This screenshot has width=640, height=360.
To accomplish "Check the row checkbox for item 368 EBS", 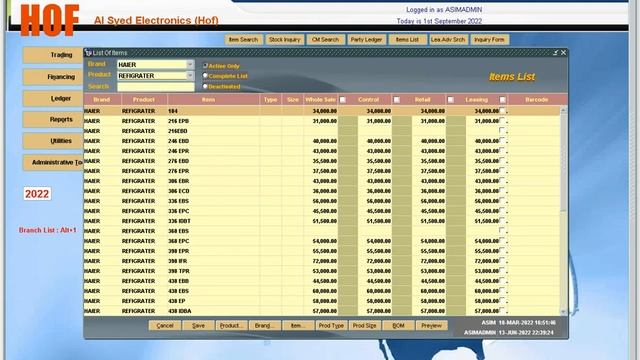I will click(502, 230).
